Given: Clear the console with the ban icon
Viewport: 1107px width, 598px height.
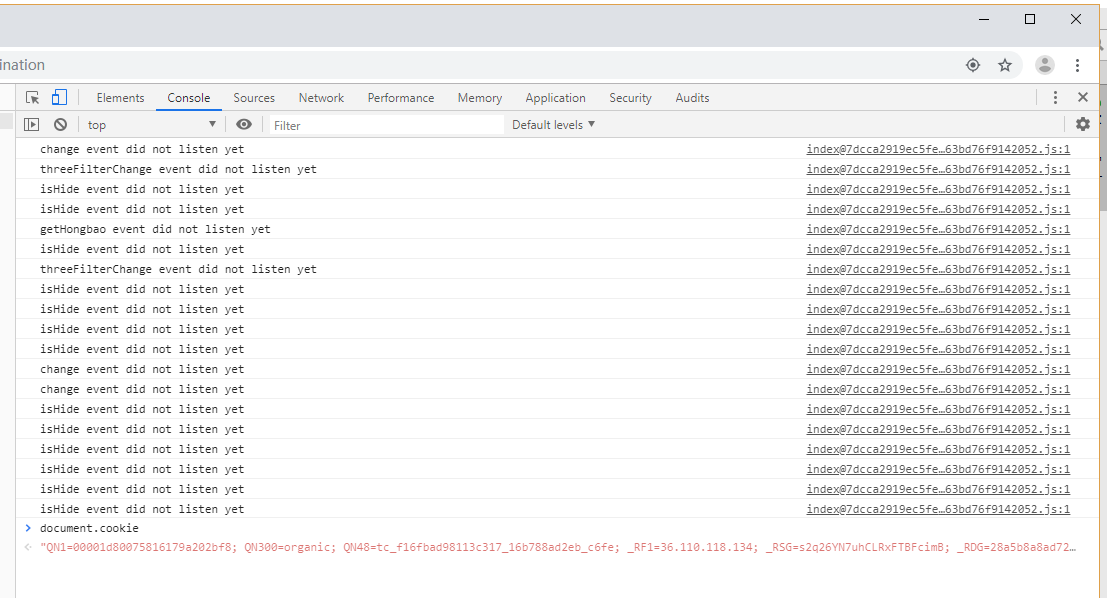Looking at the screenshot, I should click(61, 124).
